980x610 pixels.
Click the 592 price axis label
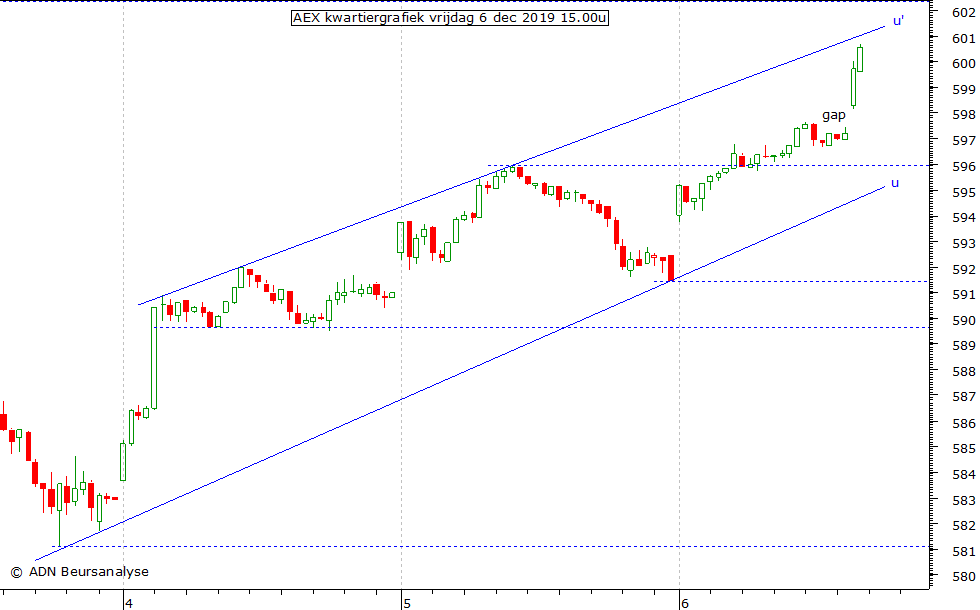[963, 269]
